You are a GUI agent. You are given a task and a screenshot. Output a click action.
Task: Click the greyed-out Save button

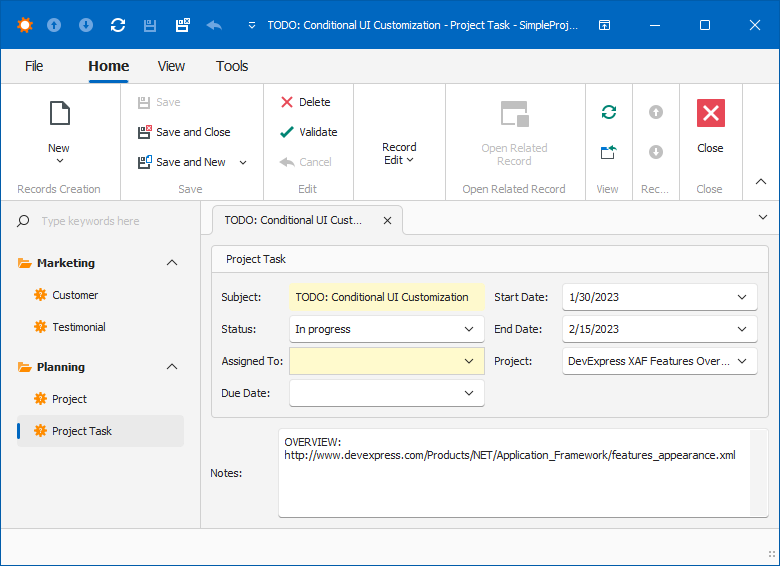coord(159,102)
